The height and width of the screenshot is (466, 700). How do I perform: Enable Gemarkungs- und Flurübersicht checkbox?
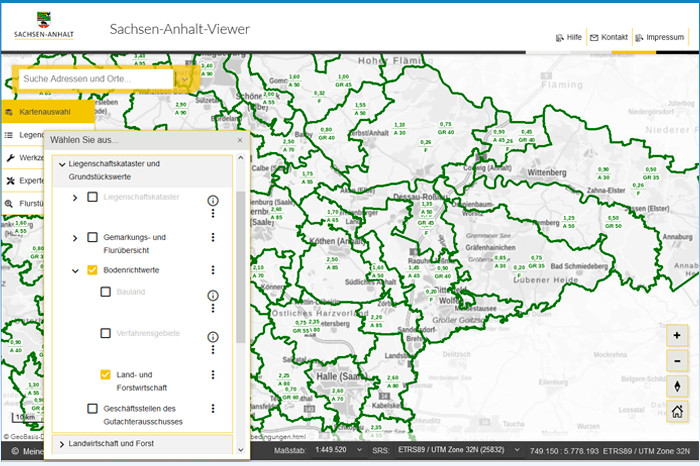coord(92,237)
